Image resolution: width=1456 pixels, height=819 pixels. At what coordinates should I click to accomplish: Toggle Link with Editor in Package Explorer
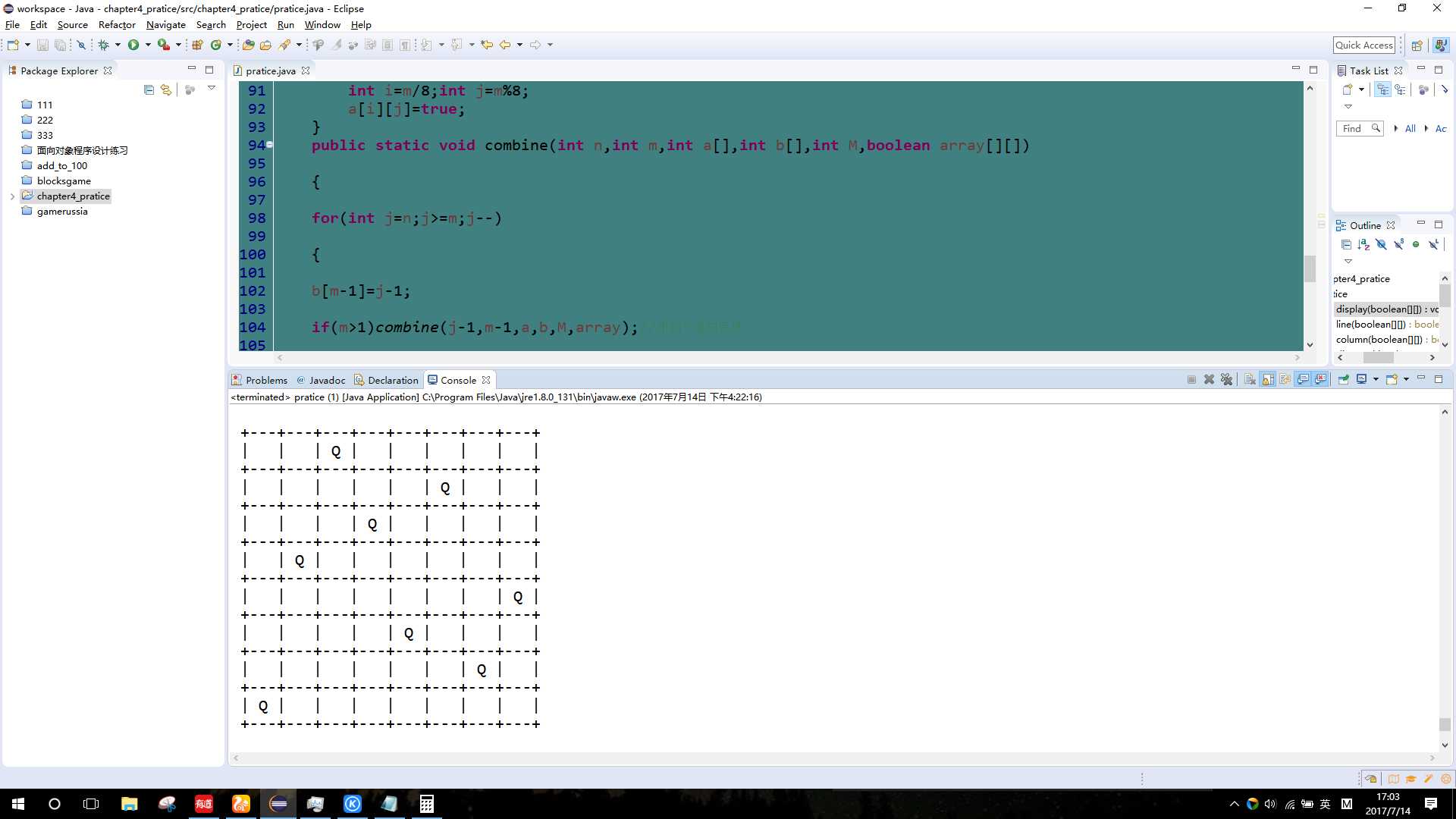pyautogui.click(x=166, y=89)
